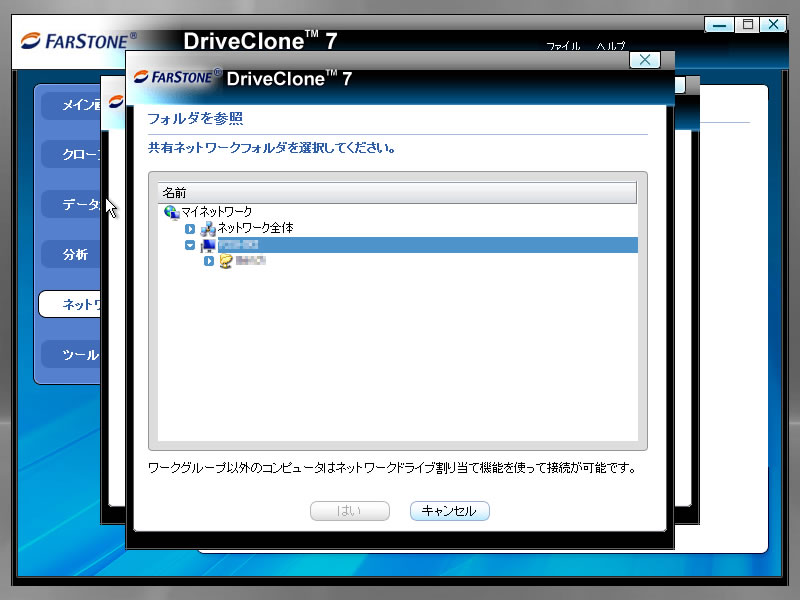Select the blurred shared folder entry

pyautogui.click(x=251, y=261)
